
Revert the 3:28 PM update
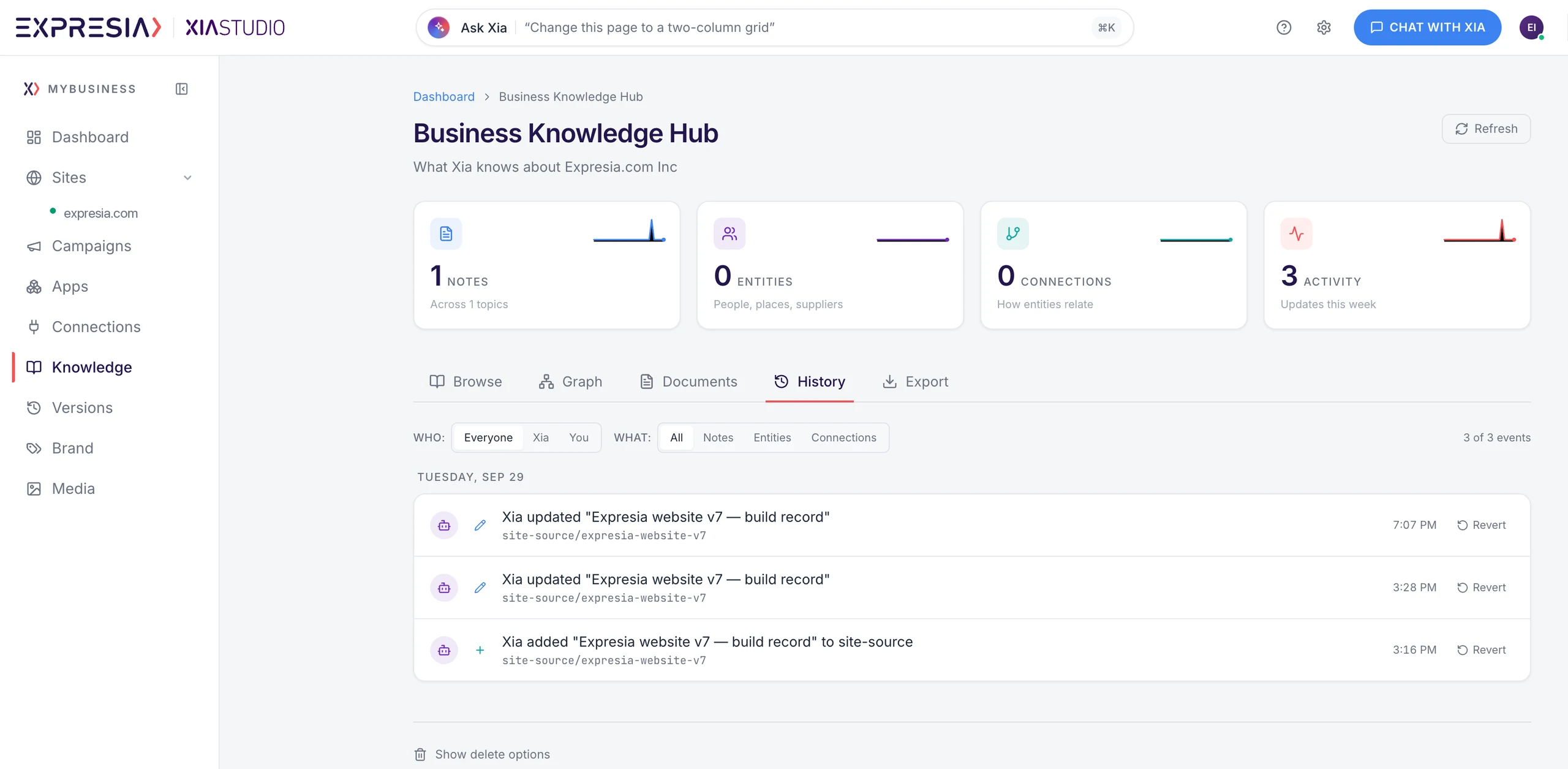(x=1481, y=588)
